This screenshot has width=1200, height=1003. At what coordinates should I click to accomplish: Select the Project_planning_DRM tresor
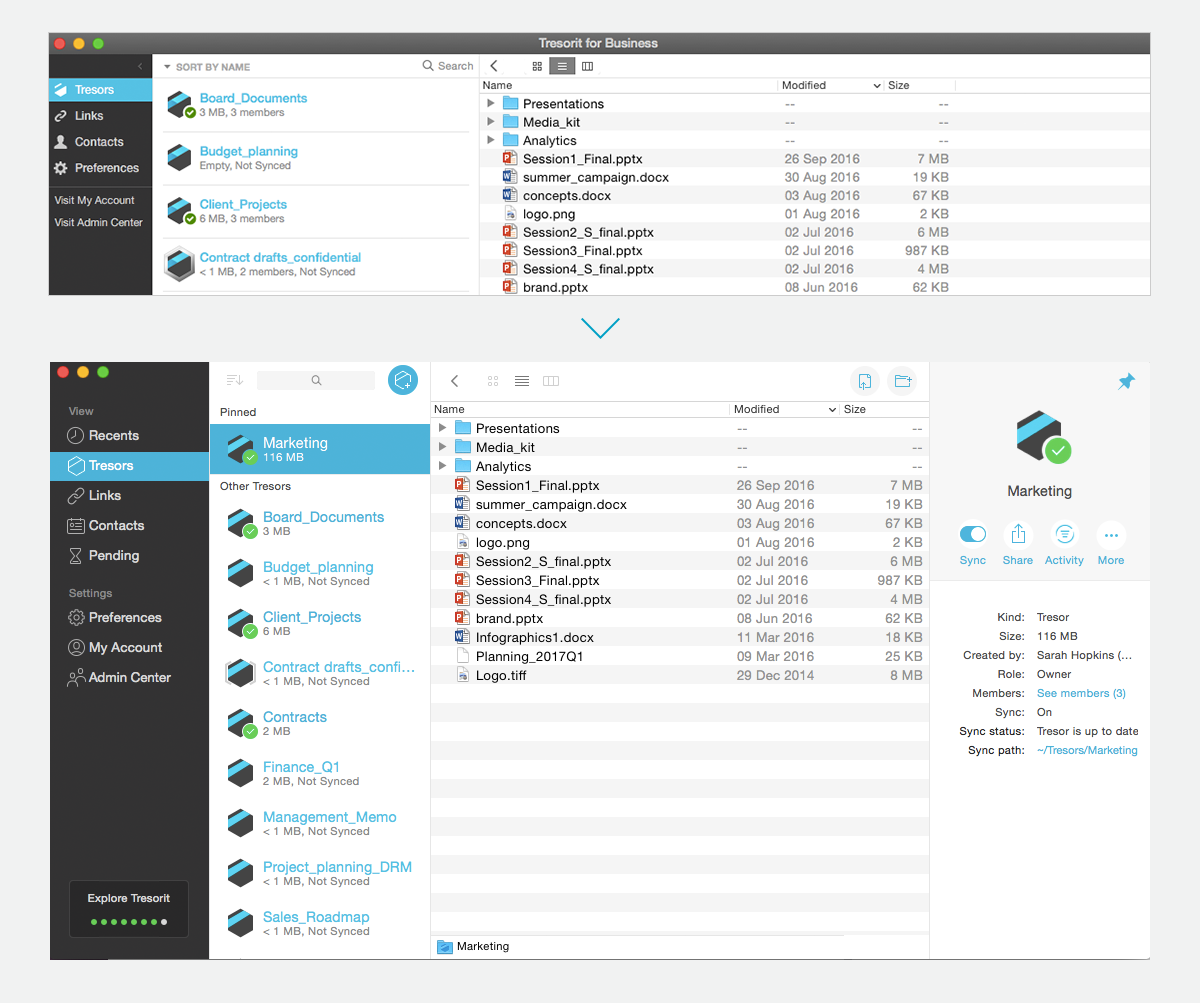click(320, 873)
